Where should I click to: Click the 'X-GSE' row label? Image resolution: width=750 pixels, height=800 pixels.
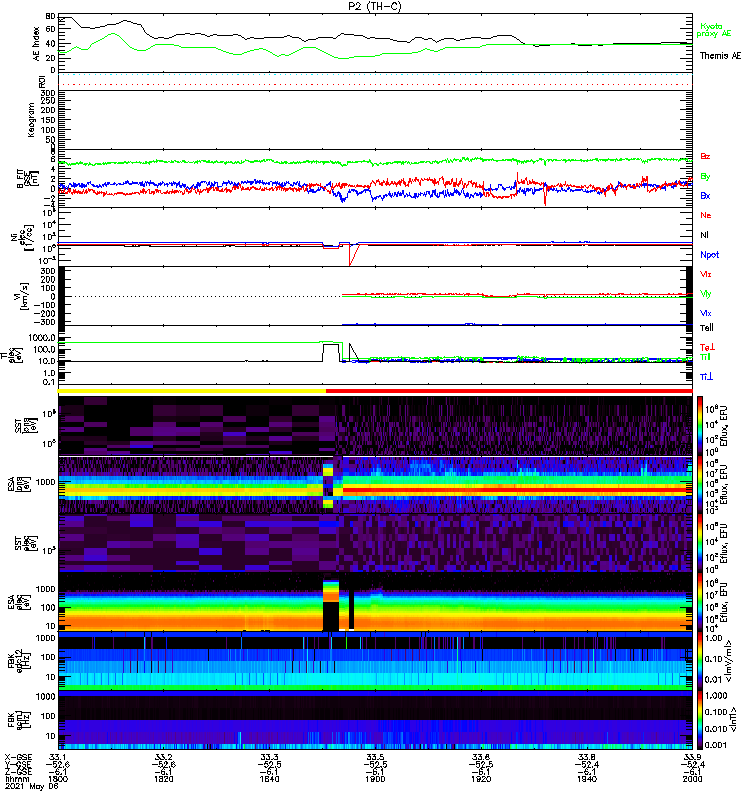tap(18, 757)
